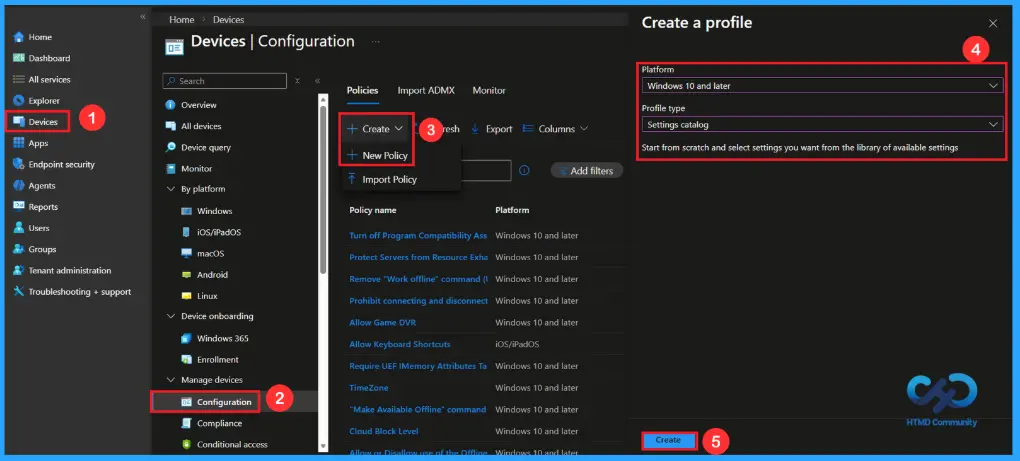Choose Import Policy from Create menu
1020x461 pixels.
tap(382, 179)
